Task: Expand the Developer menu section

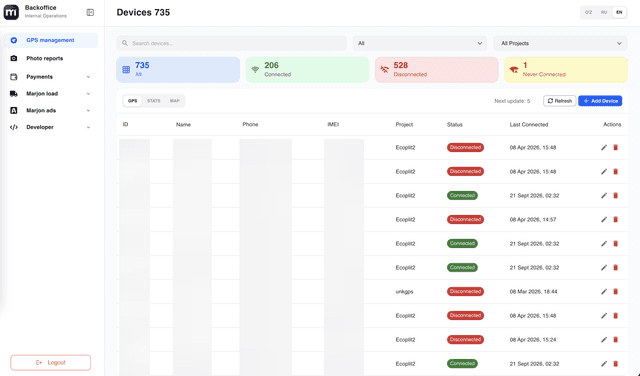Action: pyautogui.click(x=51, y=127)
